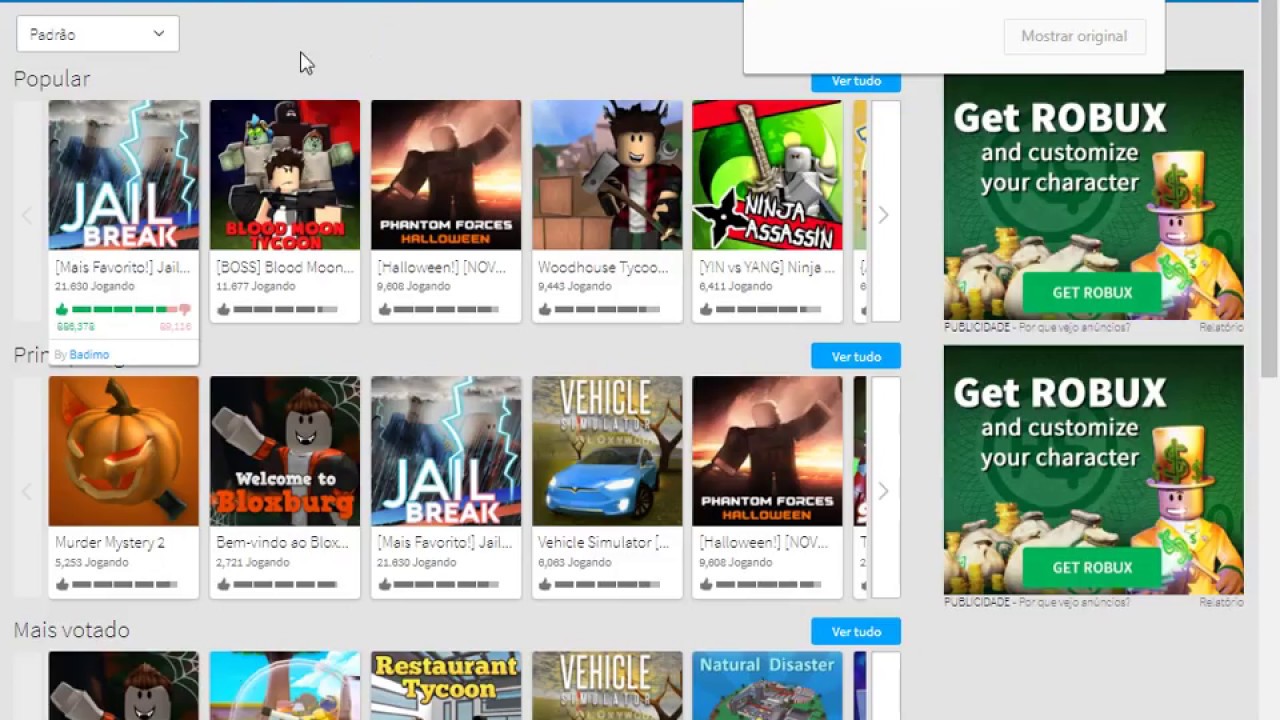Click the green thumbs-up icon on Jailbreak card
The height and width of the screenshot is (720, 1280).
[62, 310]
